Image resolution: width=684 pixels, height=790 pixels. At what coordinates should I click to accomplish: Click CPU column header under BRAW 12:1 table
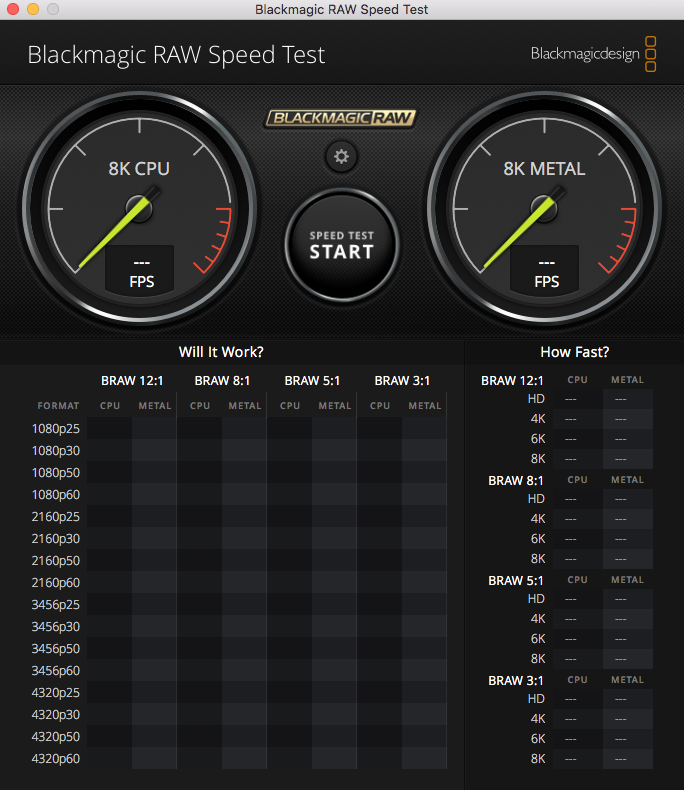click(110, 406)
